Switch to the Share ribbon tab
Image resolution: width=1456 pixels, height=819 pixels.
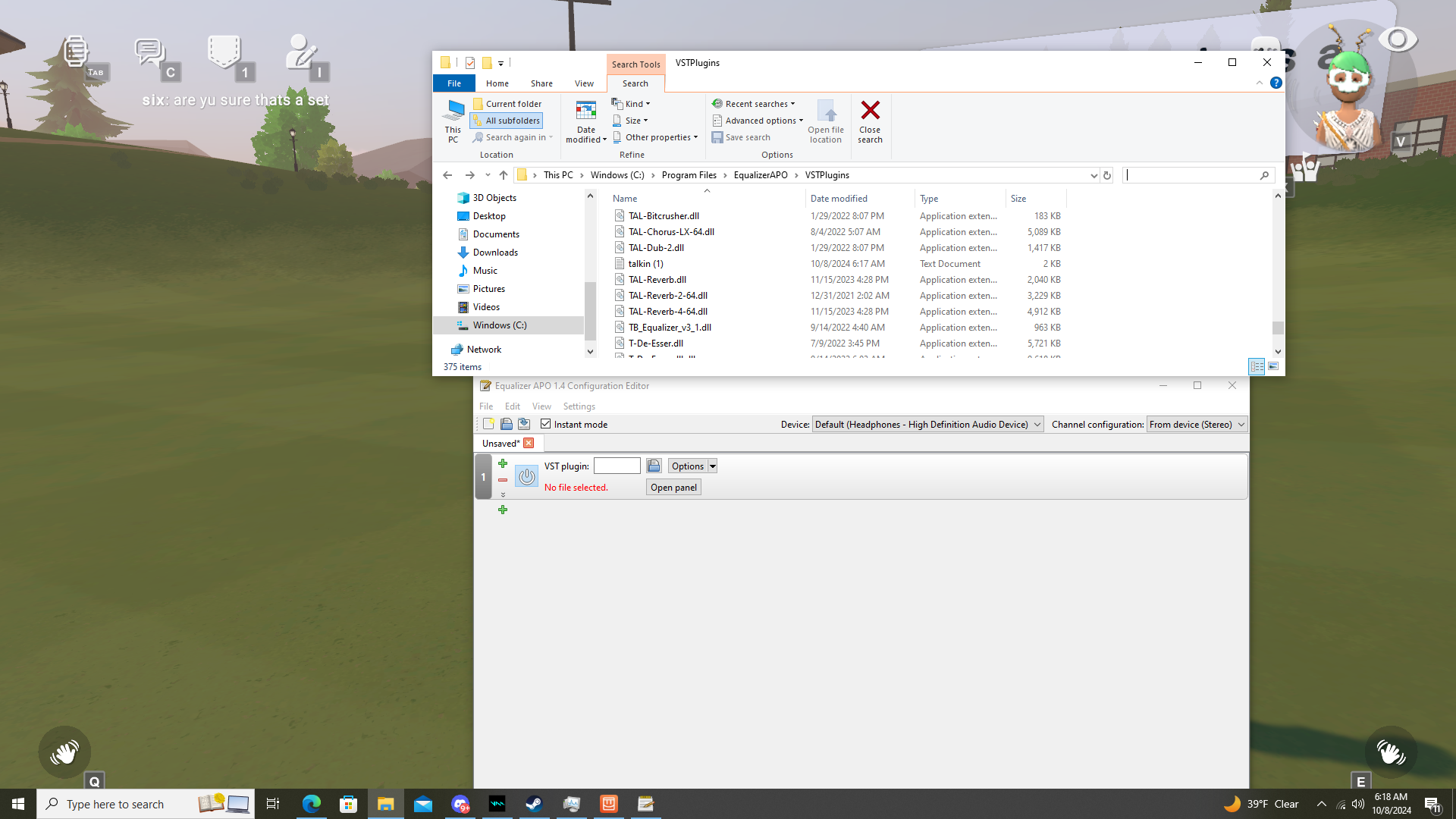(541, 83)
